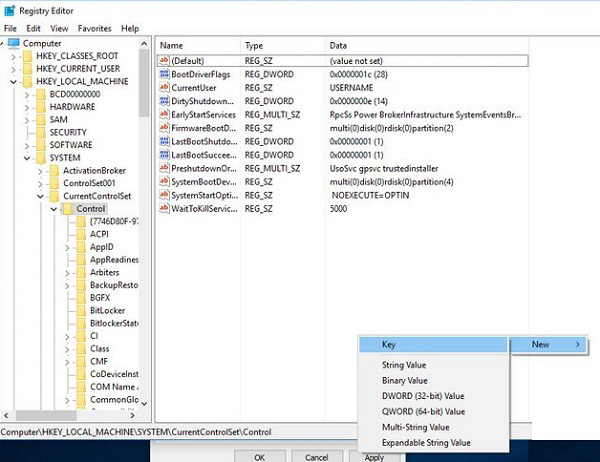The image size is (600, 462).
Task: Click the SOFTWARE key folder icon
Action: coord(41,145)
